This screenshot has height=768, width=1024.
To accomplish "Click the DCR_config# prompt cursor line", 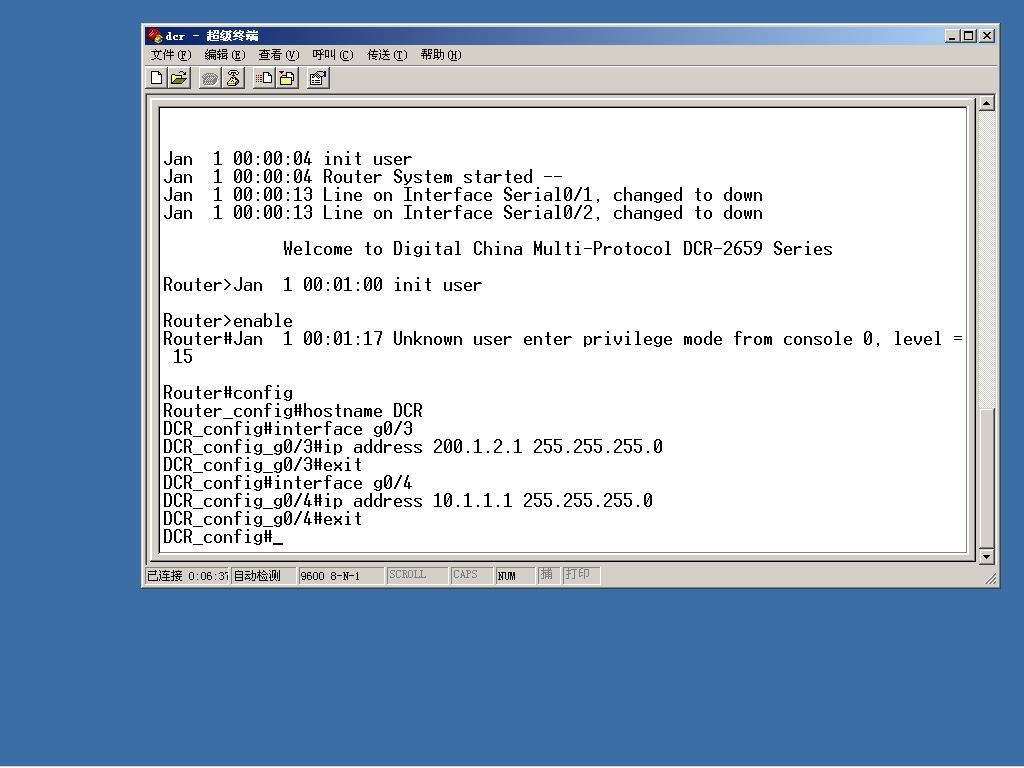I will coord(223,537).
